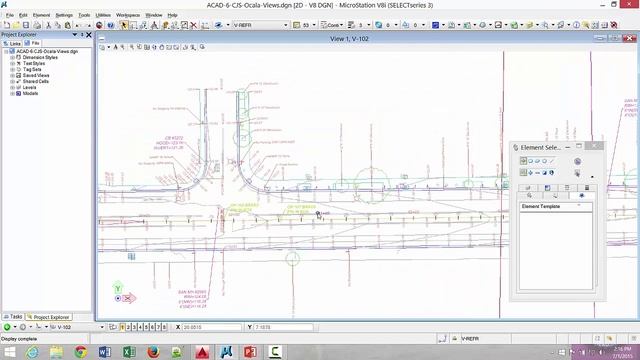Click the blue Help question mark icon
This screenshot has width=640, height=360.
[111, 25]
